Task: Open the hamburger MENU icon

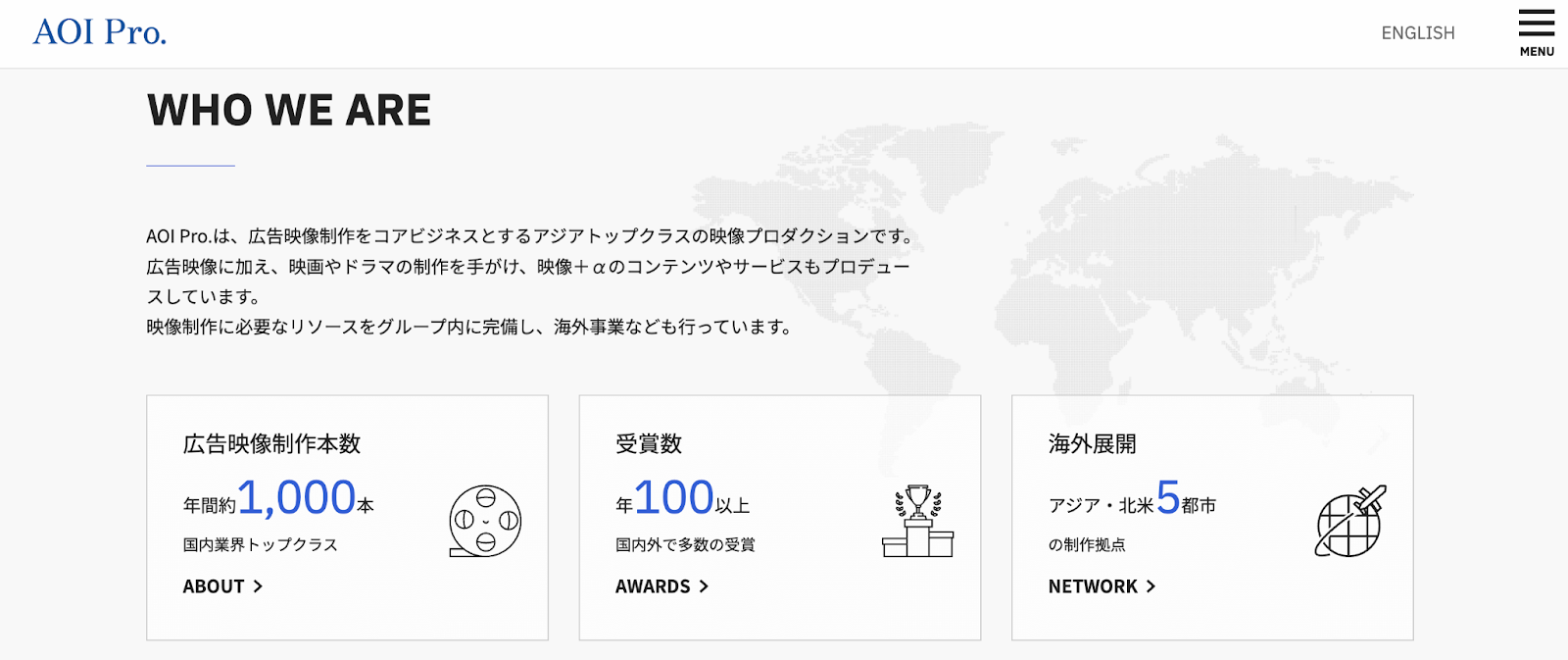Action: tap(1537, 23)
